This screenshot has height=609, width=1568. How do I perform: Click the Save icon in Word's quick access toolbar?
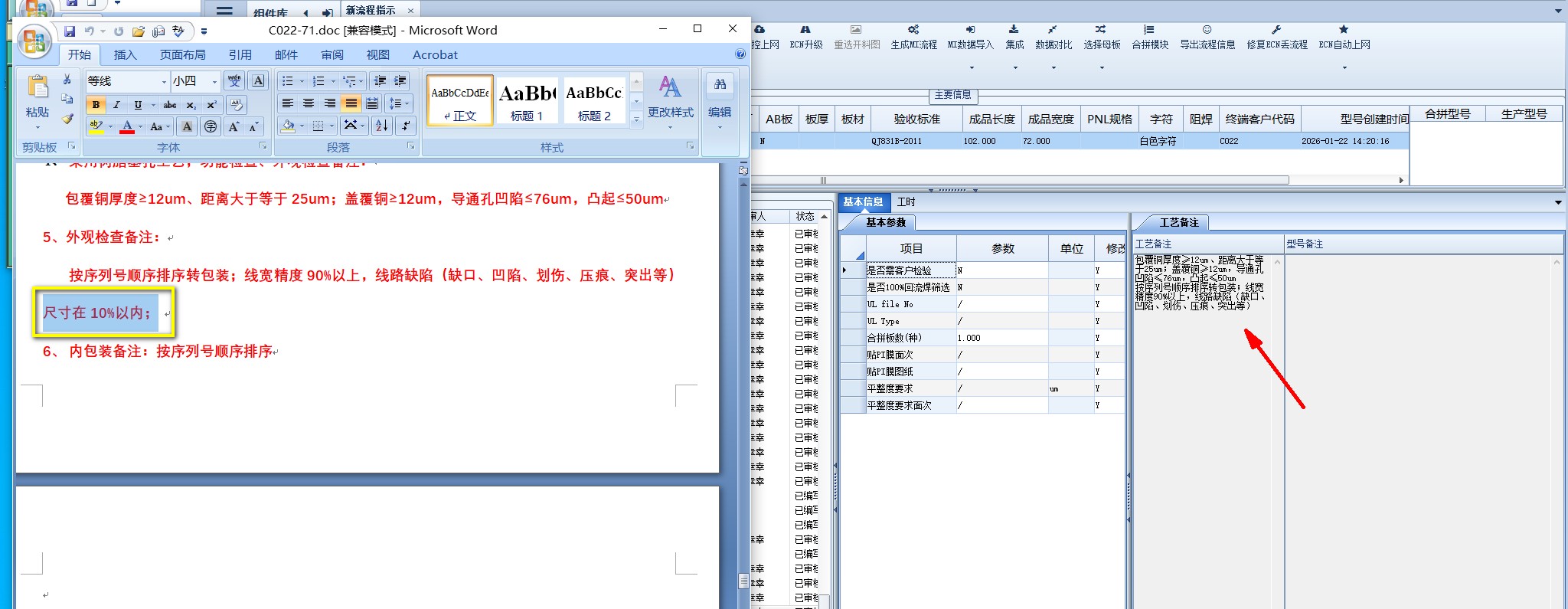pos(70,31)
